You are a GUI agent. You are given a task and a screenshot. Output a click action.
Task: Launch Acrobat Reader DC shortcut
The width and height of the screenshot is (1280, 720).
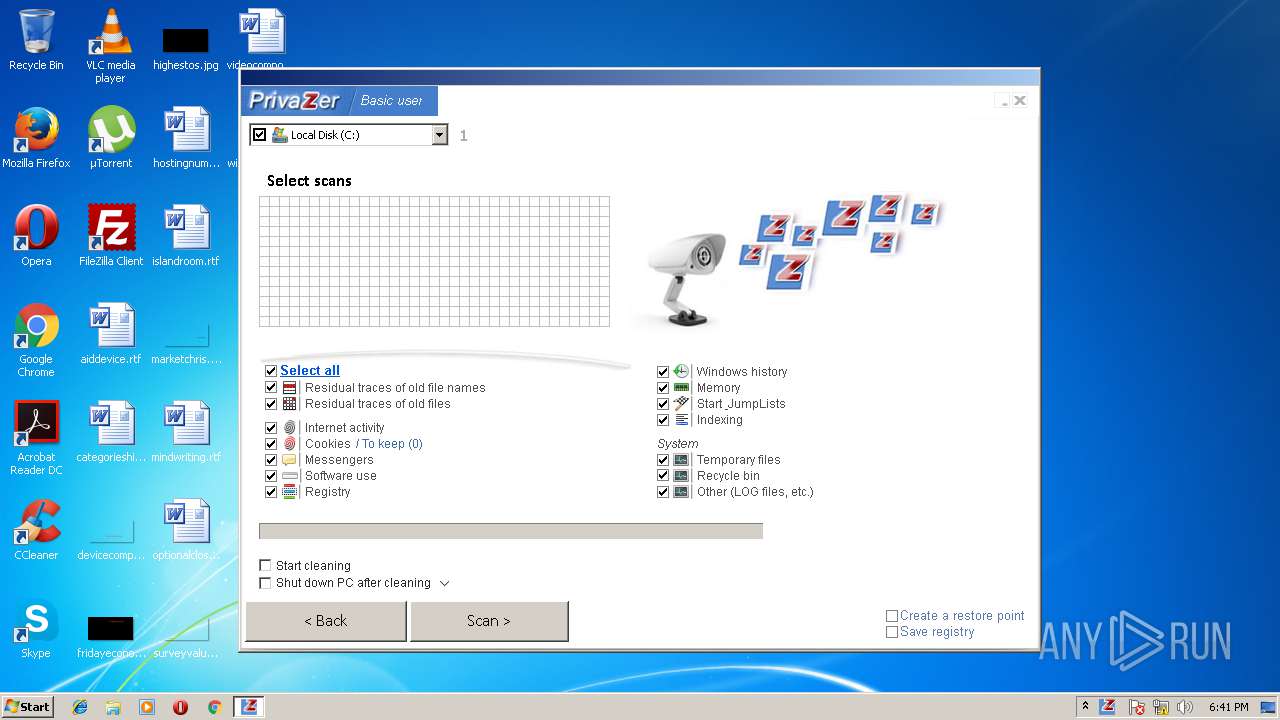(36, 438)
